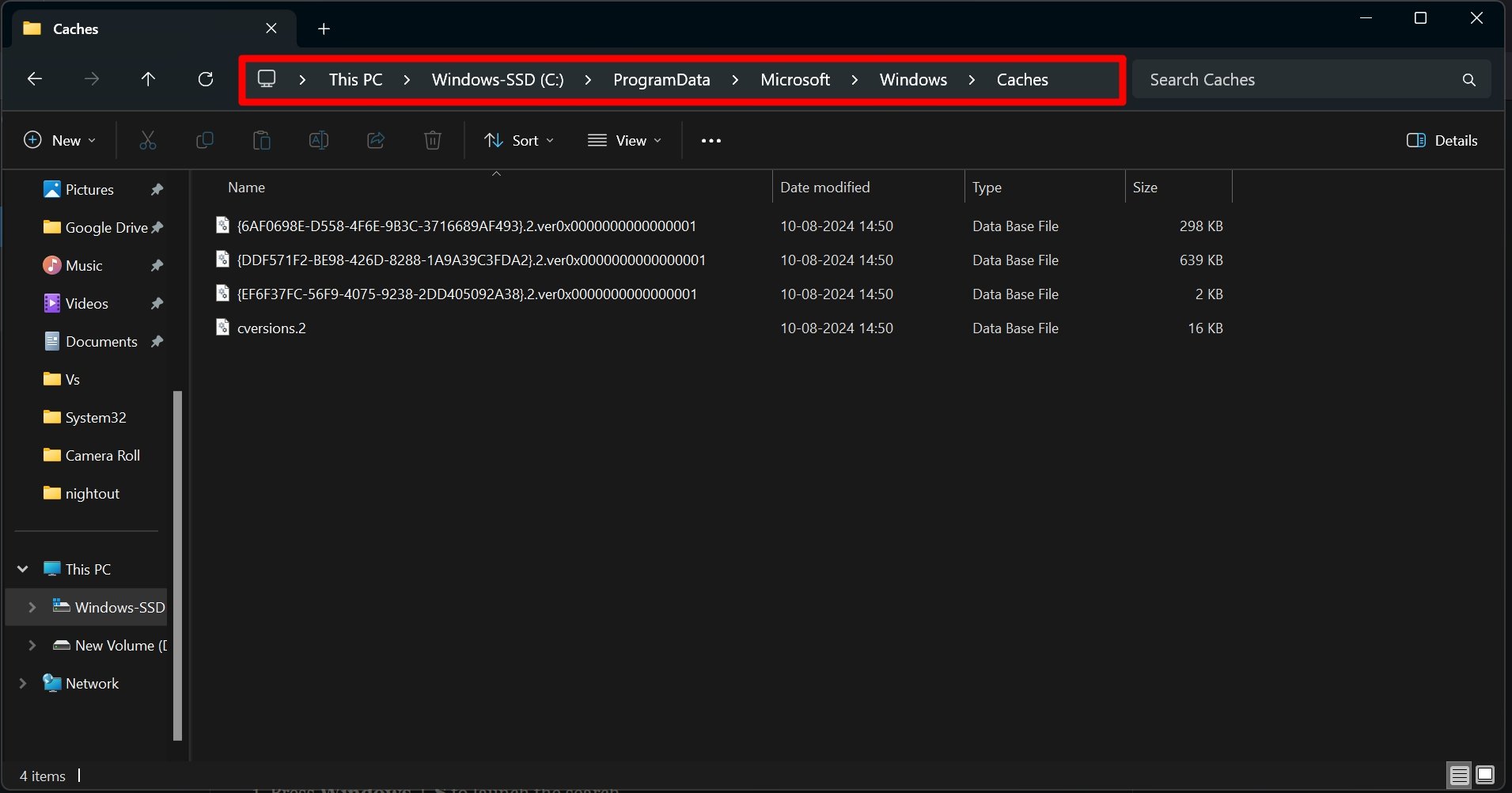Switch to details list view in status bar
The width and height of the screenshot is (1512, 793).
[x=1460, y=775]
